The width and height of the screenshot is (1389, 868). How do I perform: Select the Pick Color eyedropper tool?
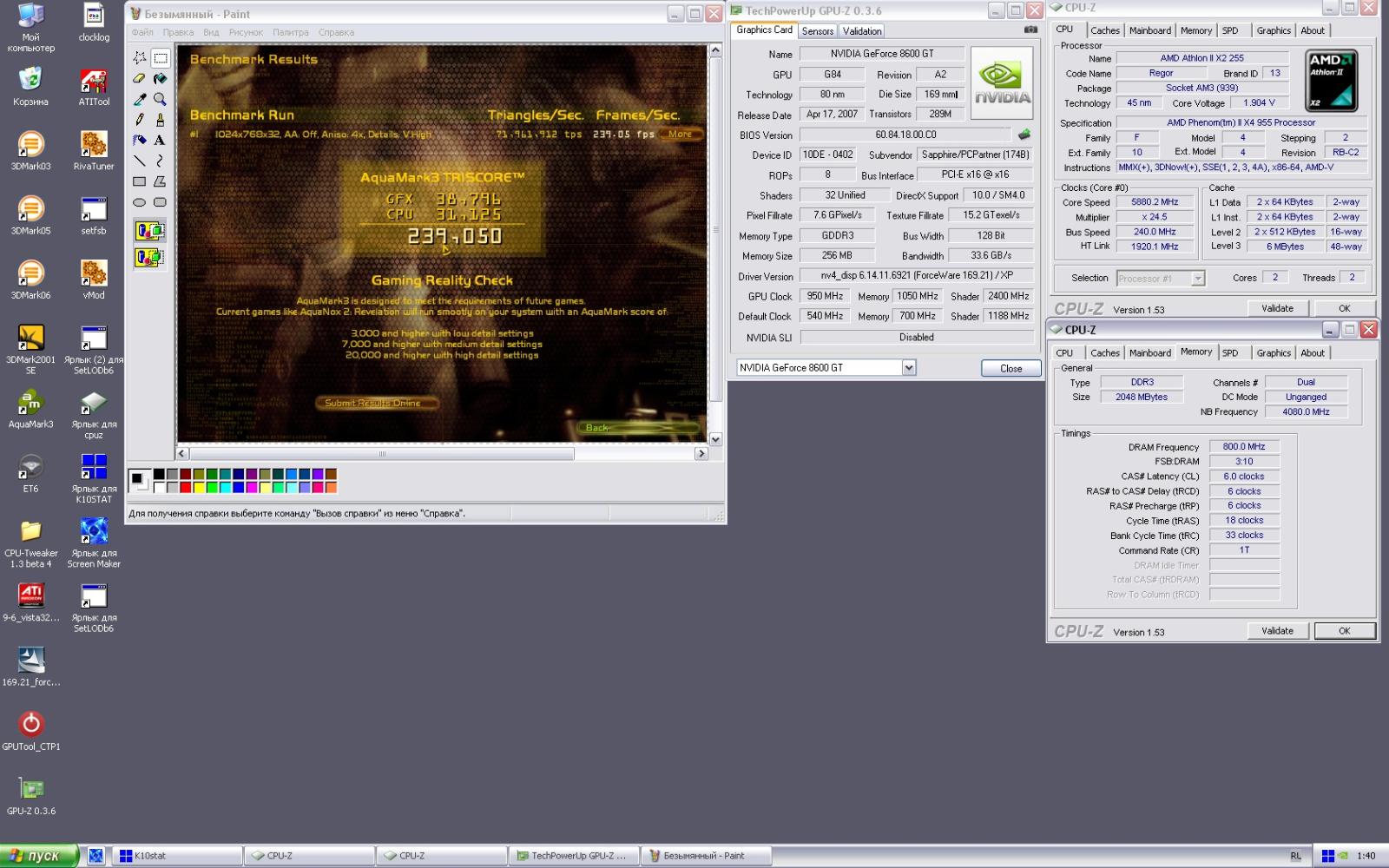pos(140,99)
